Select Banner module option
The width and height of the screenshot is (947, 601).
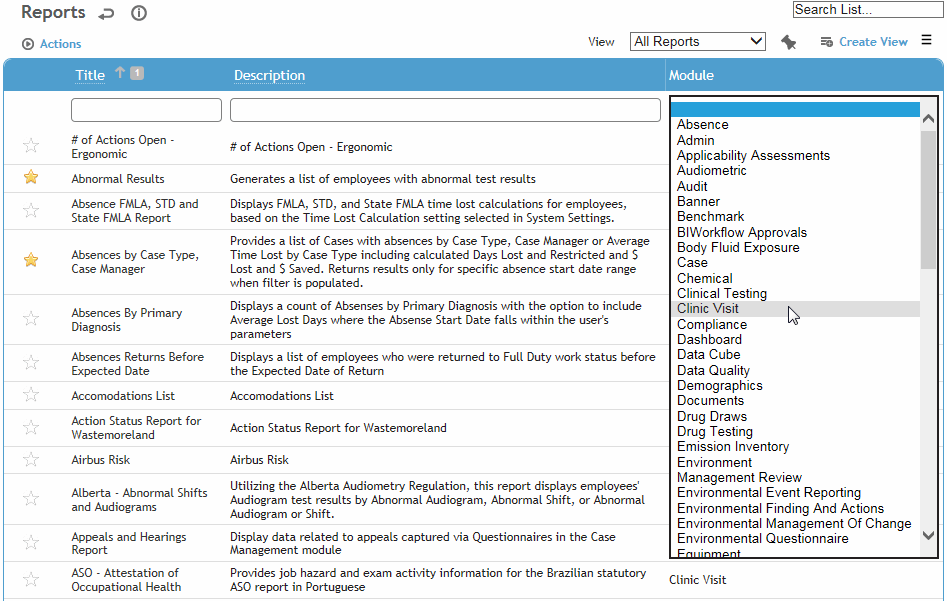[795, 201]
